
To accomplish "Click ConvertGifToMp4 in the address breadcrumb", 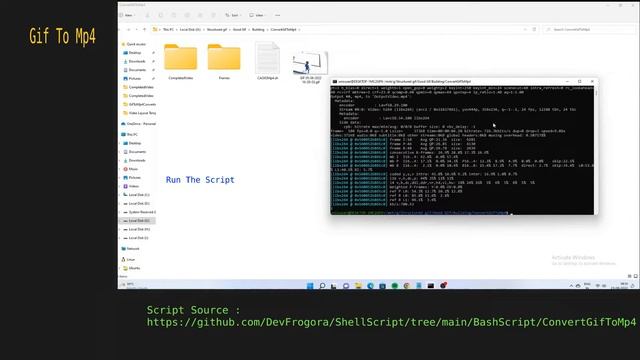I will point(283,29).
